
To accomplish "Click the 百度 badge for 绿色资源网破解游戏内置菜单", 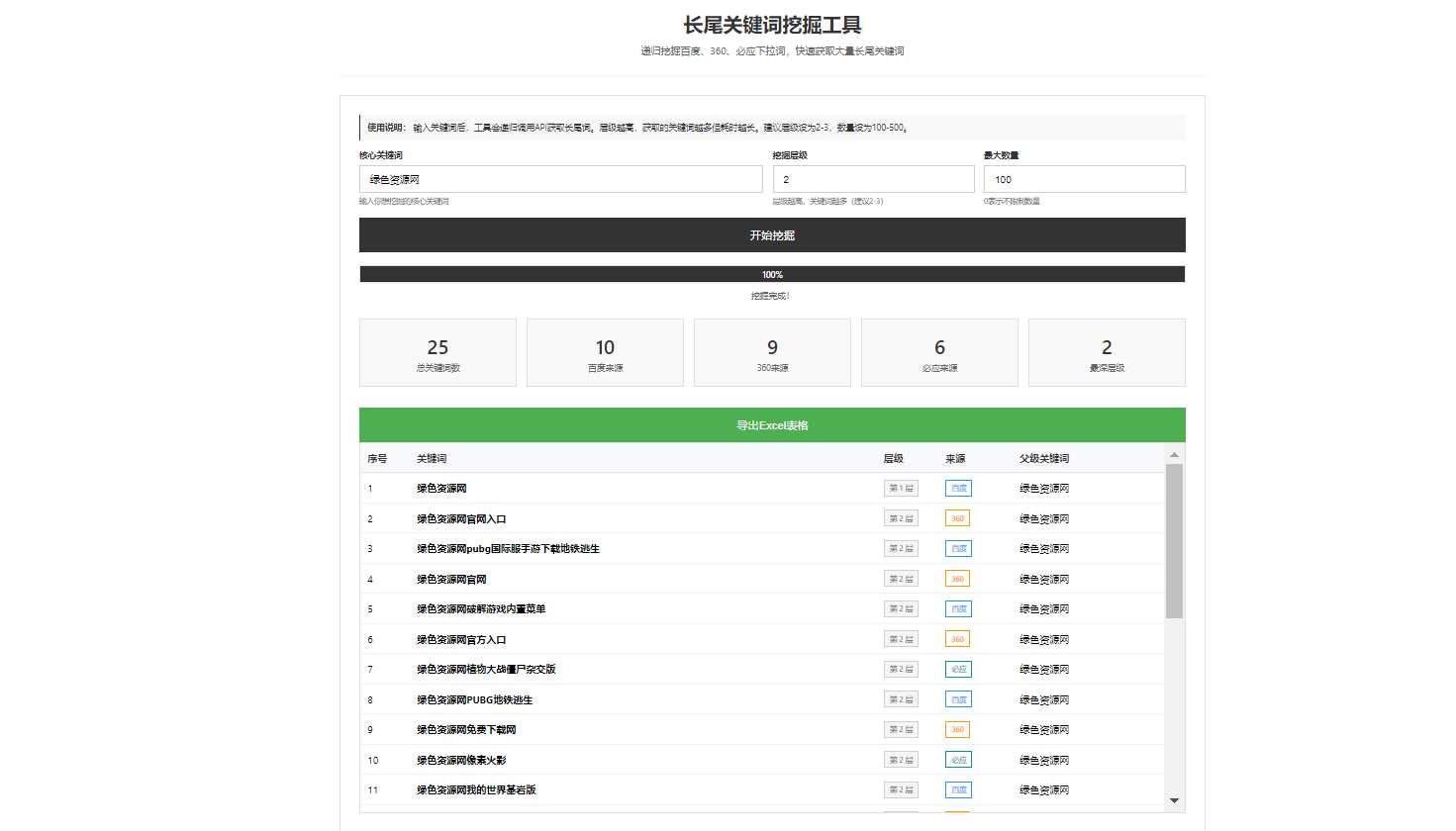I will 958,608.
